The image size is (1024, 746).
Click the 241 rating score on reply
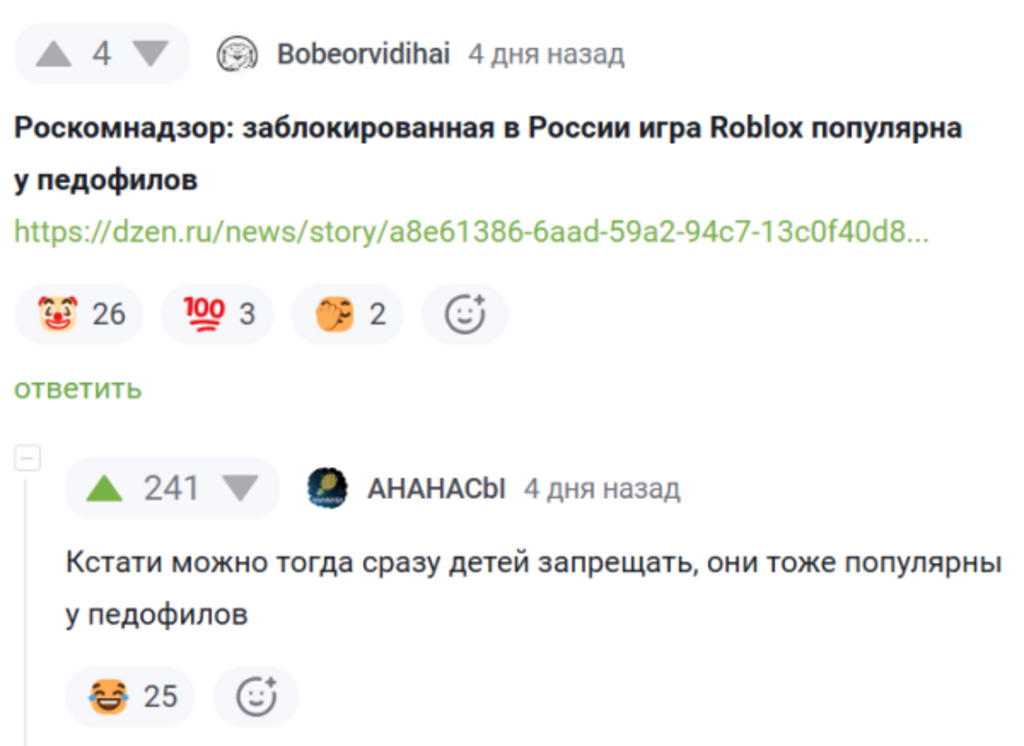tap(171, 488)
